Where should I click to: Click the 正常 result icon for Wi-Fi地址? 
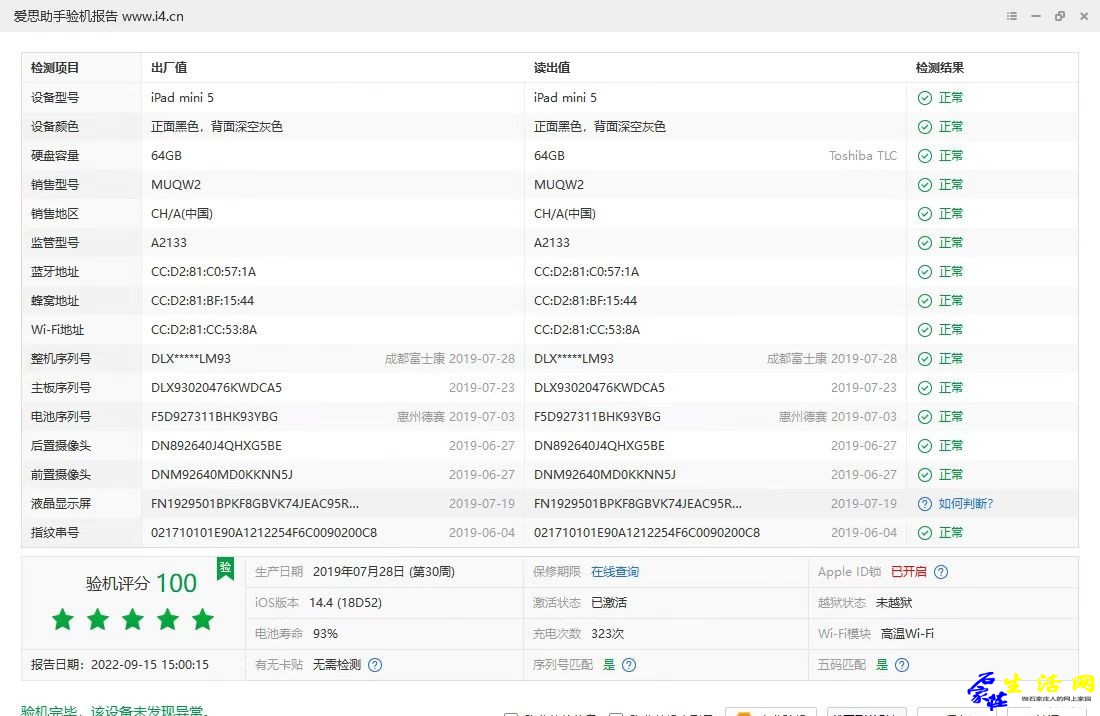925,330
